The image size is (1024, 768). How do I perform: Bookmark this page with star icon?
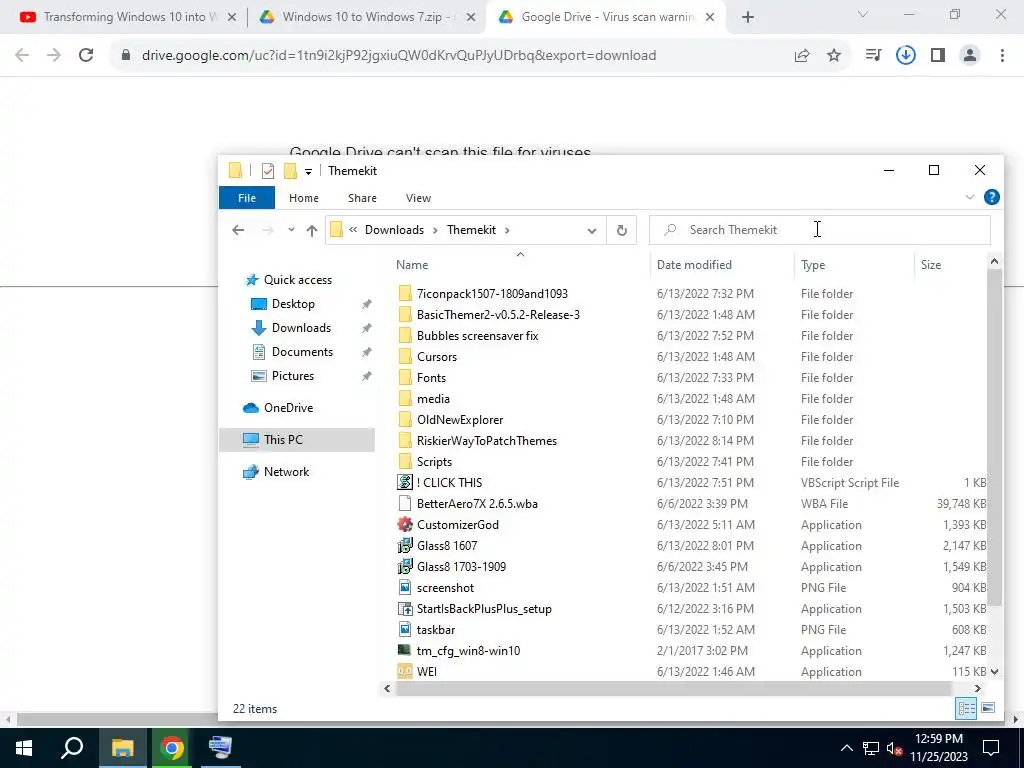[x=834, y=56]
